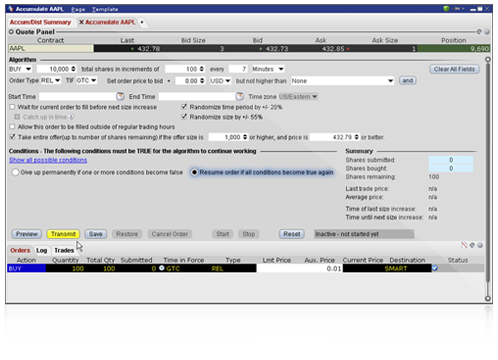Open the Accum/Dist Summary tab
The image size is (498, 360).
tap(40, 22)
